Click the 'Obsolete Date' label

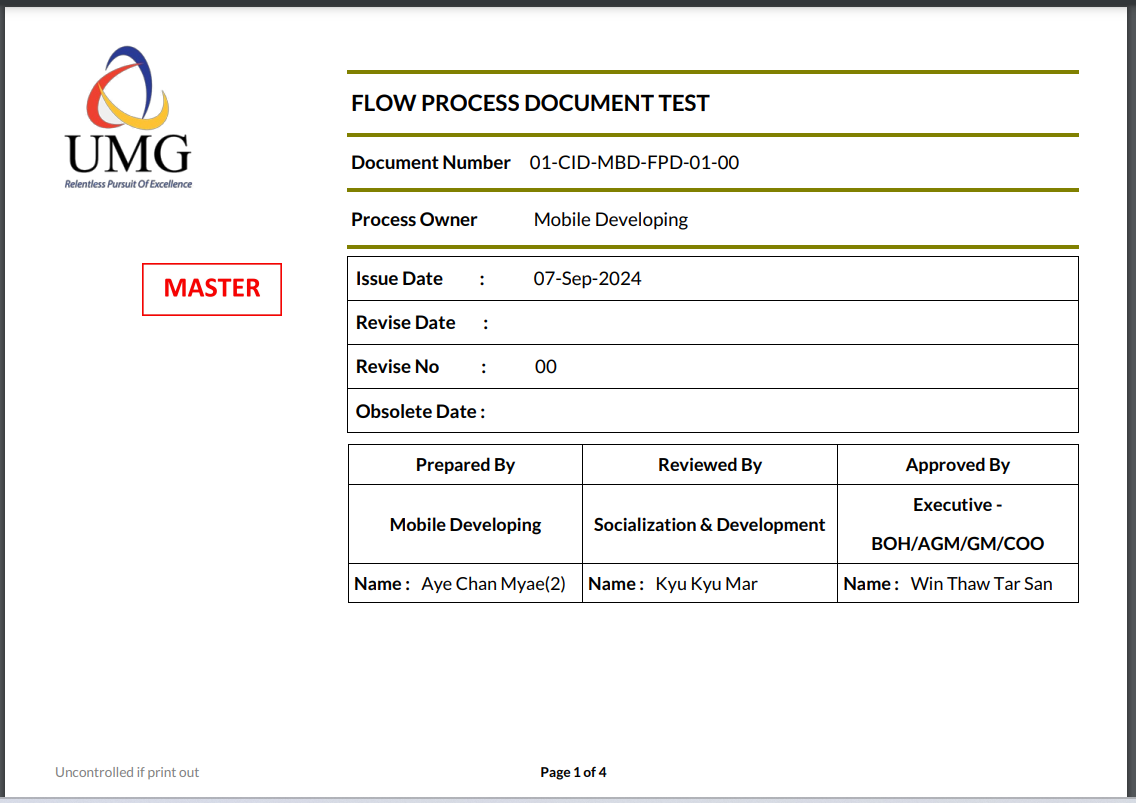(416, 412)
